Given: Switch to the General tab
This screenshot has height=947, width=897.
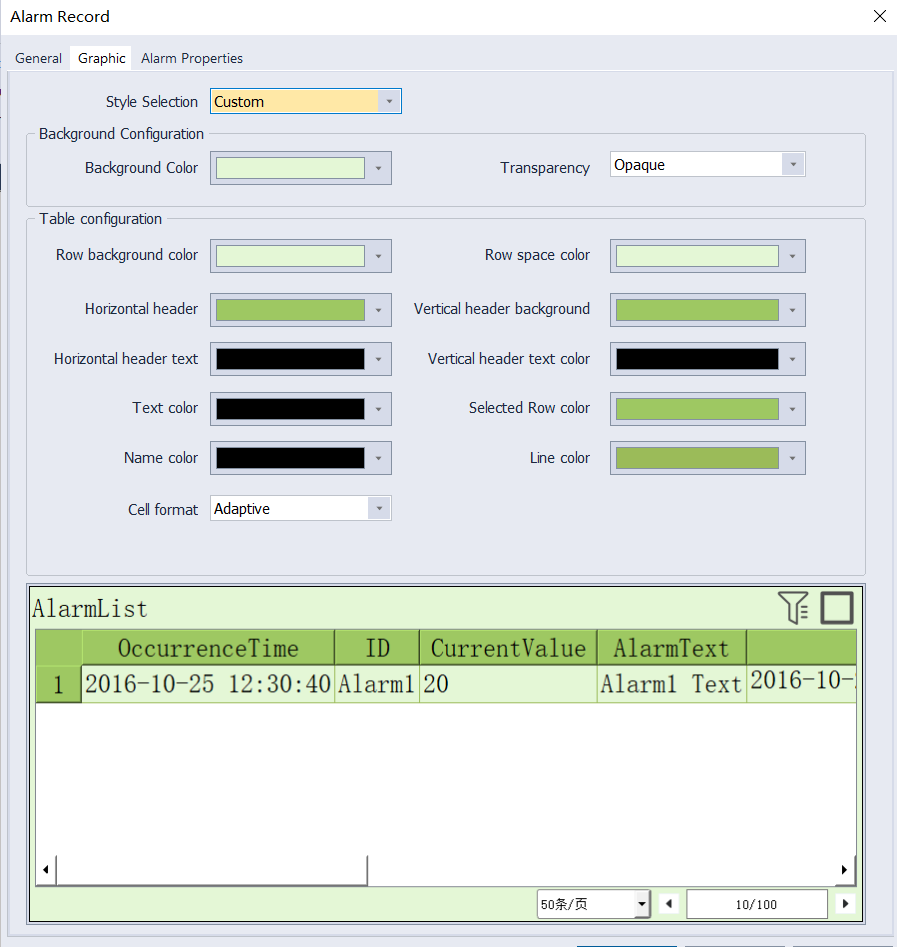Looking at the screenshot, I should [39, 59].
